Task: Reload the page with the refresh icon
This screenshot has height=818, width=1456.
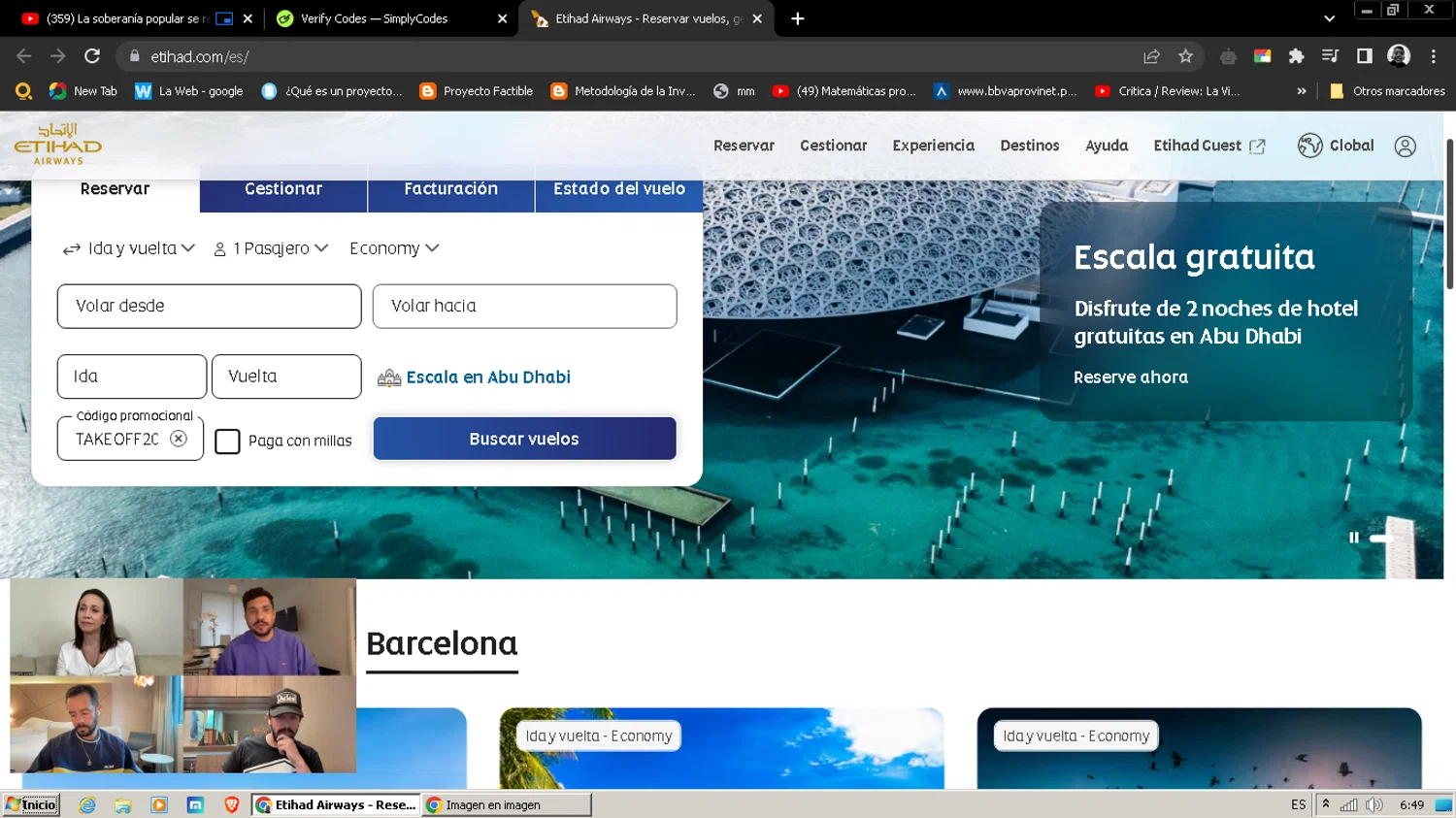Action: (x=92, y=56)
